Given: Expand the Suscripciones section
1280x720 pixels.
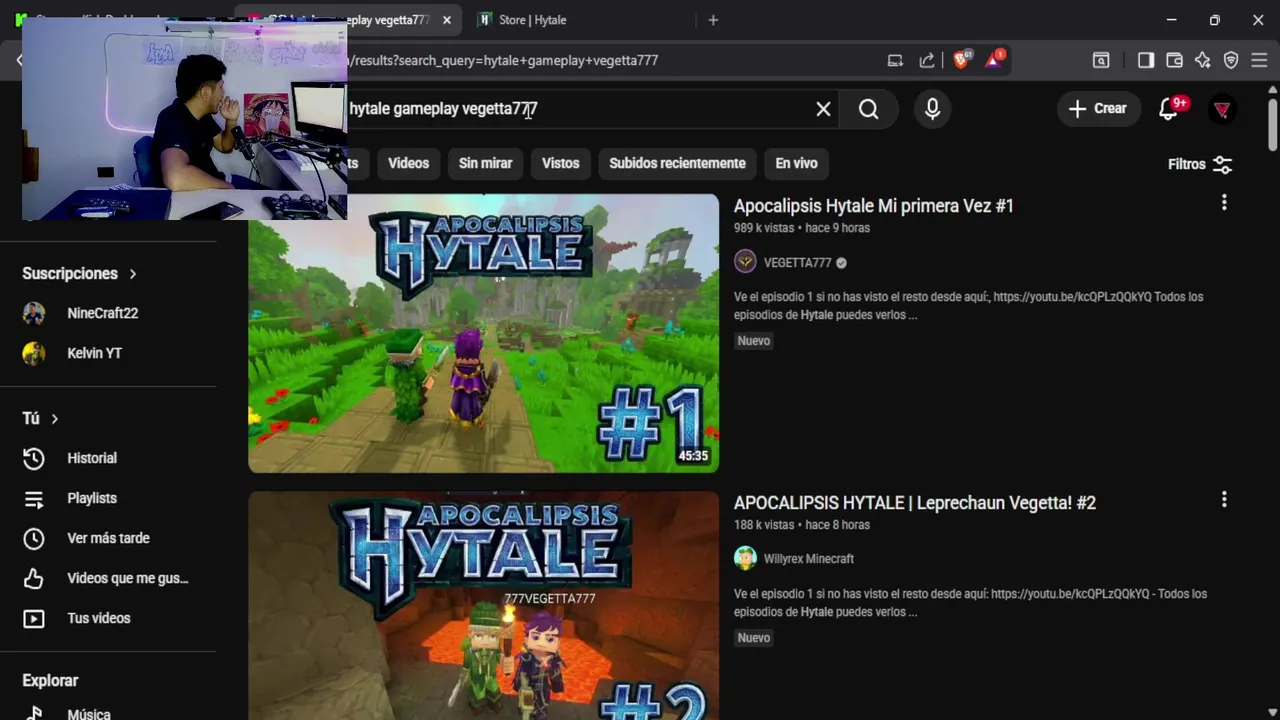Looking at the screenshot, I should point(80,273).
